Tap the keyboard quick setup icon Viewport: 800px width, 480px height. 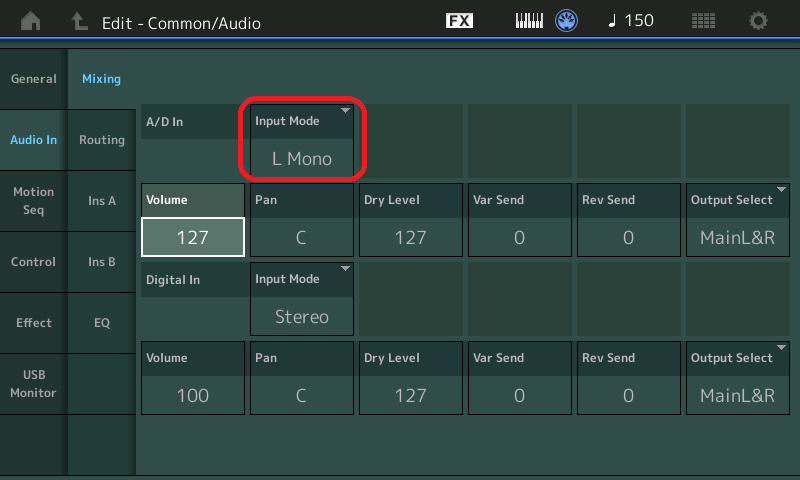[x=529, y=21]
